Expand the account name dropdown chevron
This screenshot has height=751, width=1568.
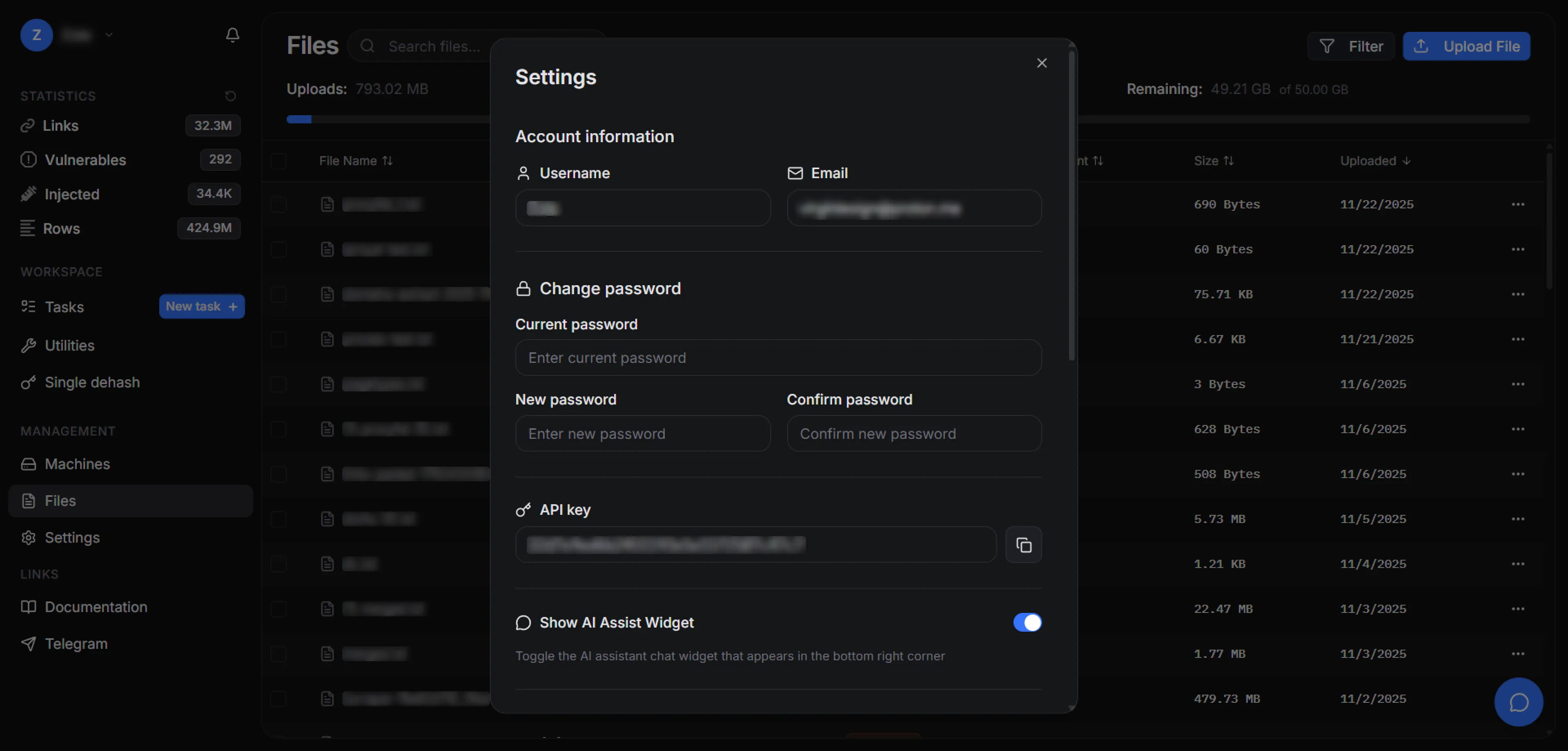(x=109, y=35)
